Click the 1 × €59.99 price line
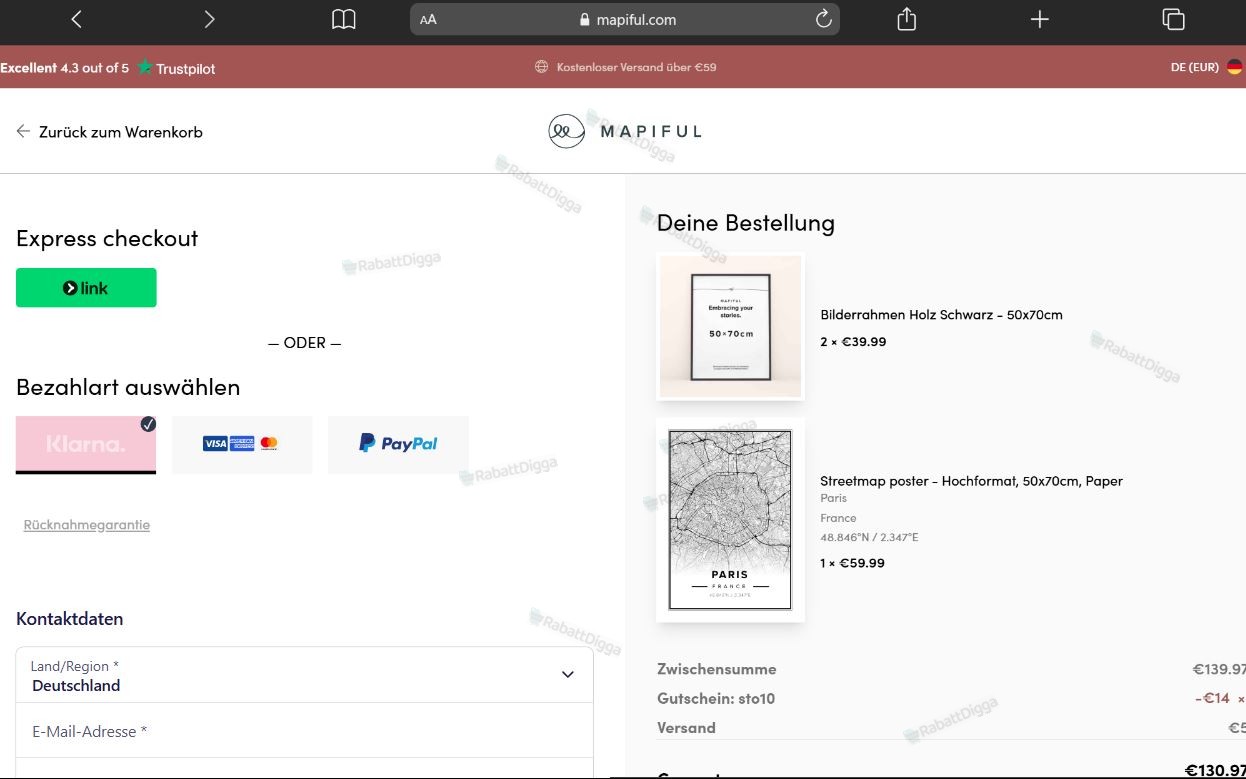This screenshot has width=1246, height=779. [852, 563]
